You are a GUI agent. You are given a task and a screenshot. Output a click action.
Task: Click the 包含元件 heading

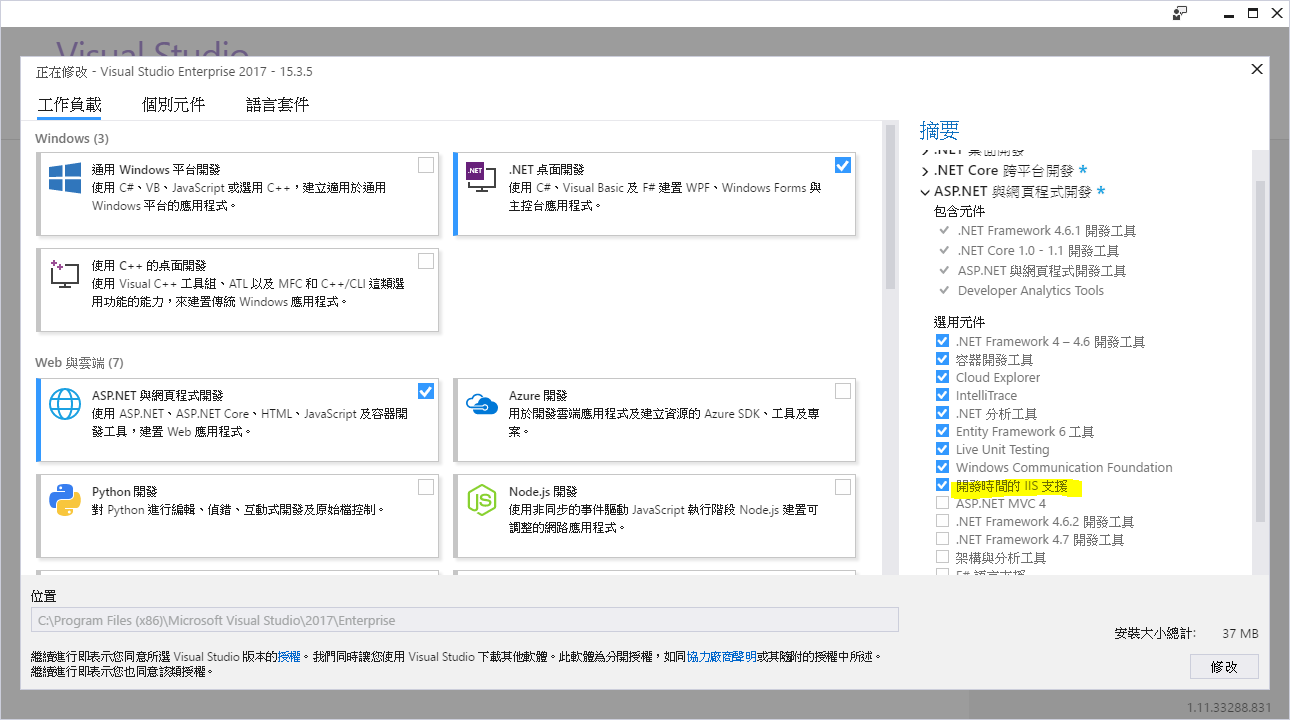tap(959, 211)
